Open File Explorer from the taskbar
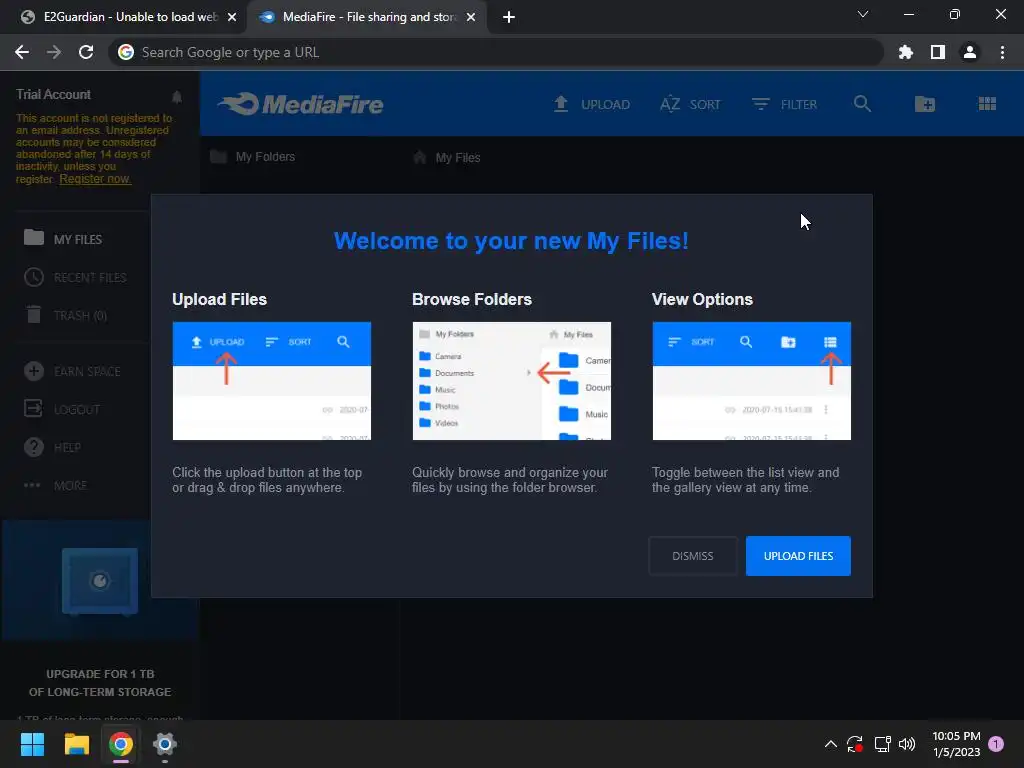This screenshot has width=1024, height=768. pyautogui.click(x=76, y=744)
